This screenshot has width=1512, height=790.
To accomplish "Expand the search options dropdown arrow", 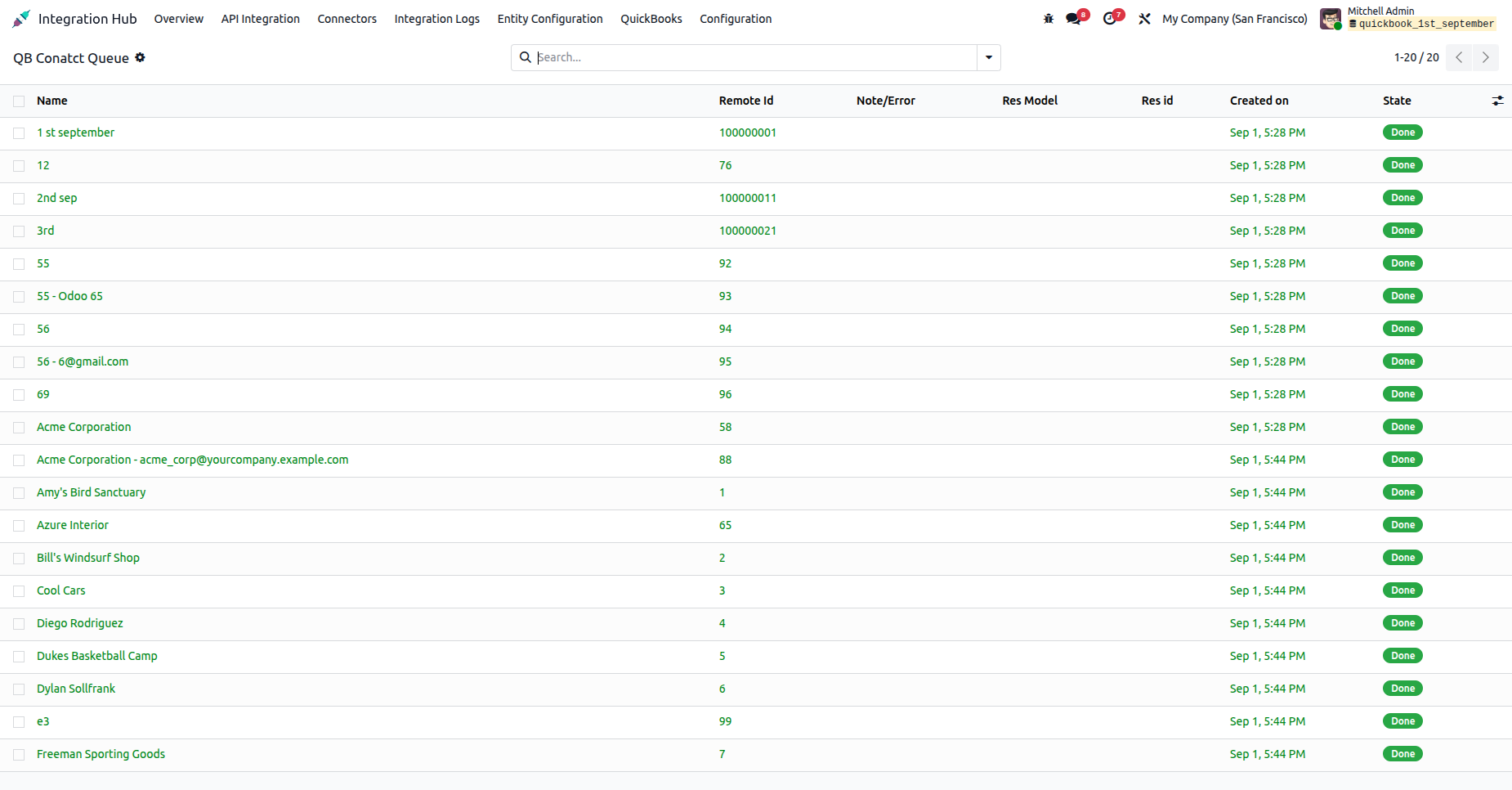I will tap(989, 57).
